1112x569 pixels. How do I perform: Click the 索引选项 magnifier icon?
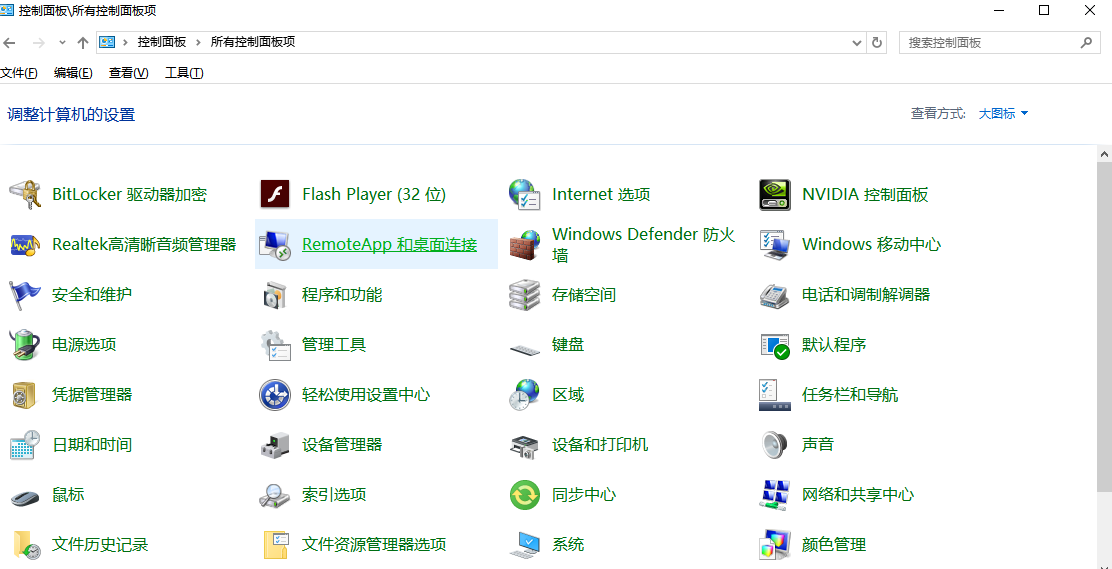coord(275,495)
